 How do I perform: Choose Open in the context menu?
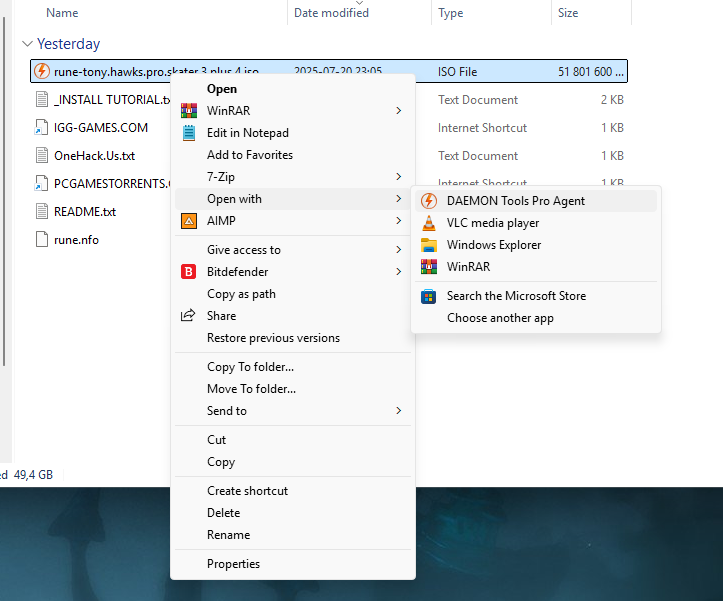293,89
